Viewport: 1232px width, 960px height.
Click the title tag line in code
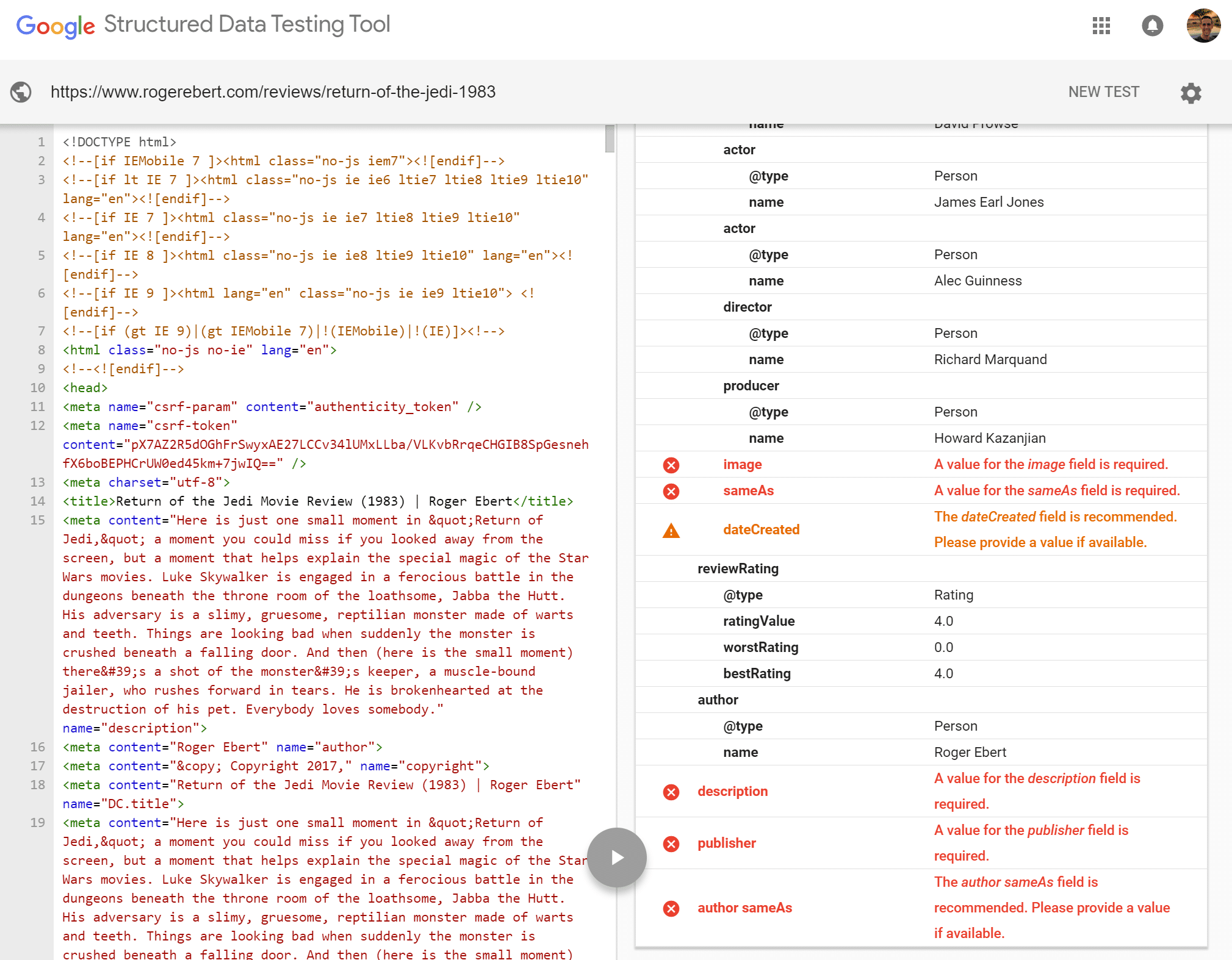pyautogui.click(x=318, y=501)
